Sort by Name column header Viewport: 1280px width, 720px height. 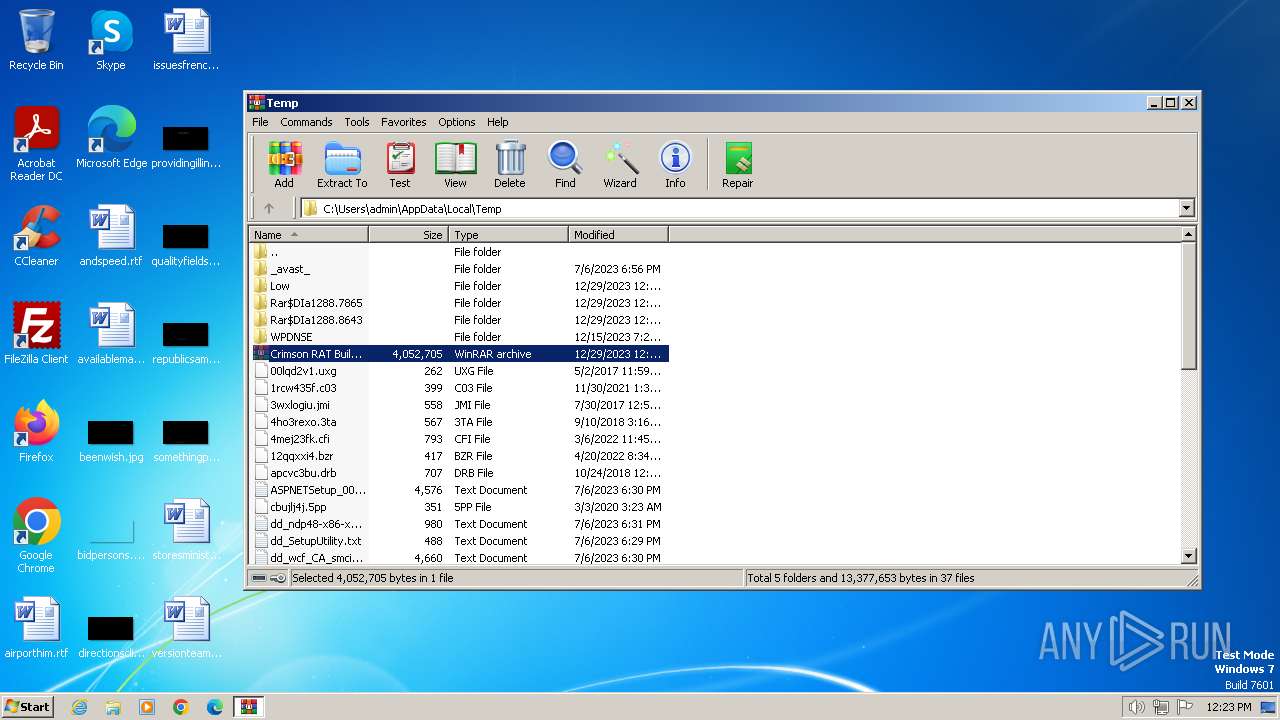[x=308, y=235]
